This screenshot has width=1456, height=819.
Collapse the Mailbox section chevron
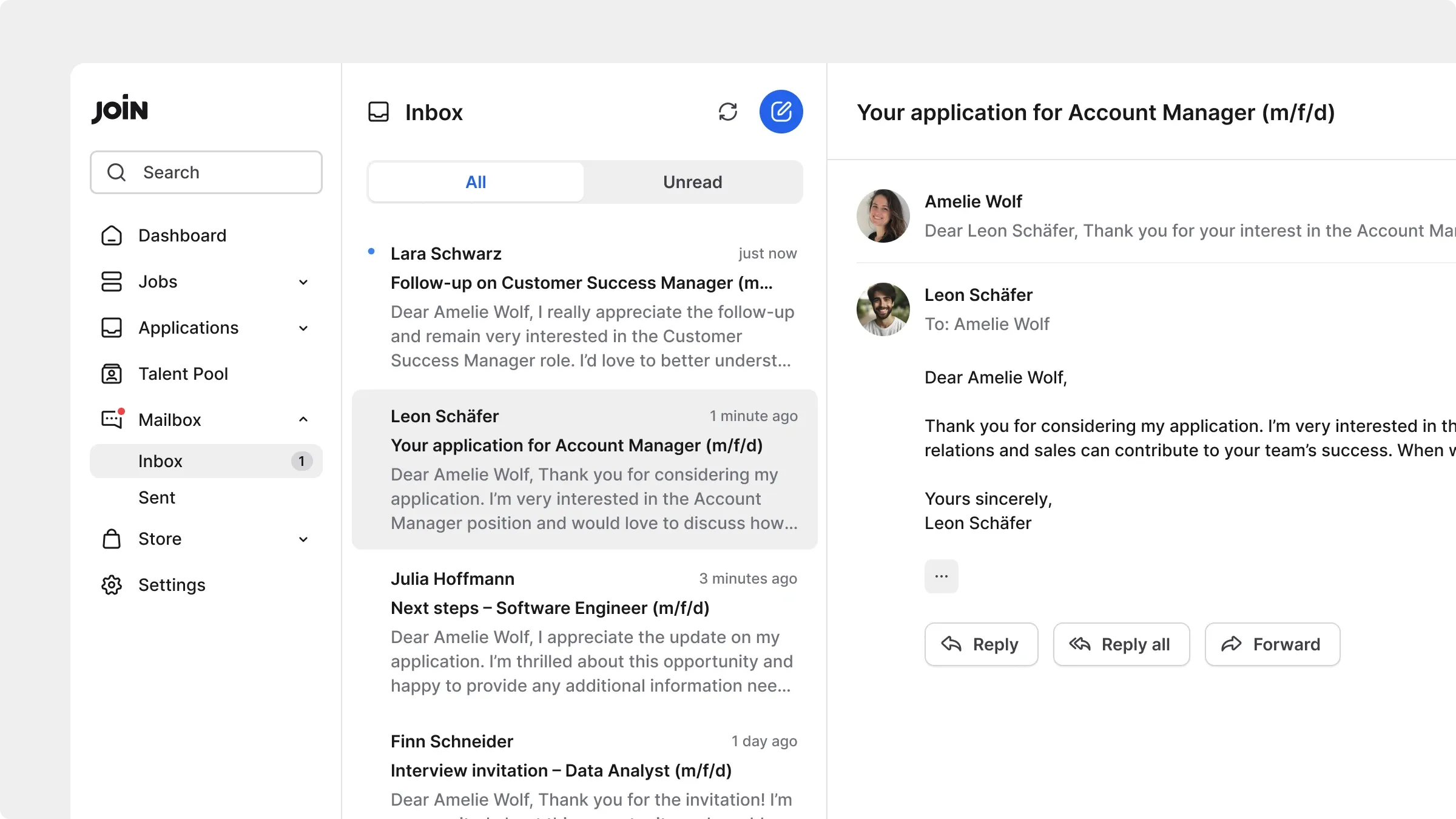pyautogui.click(x=303, y=419)
